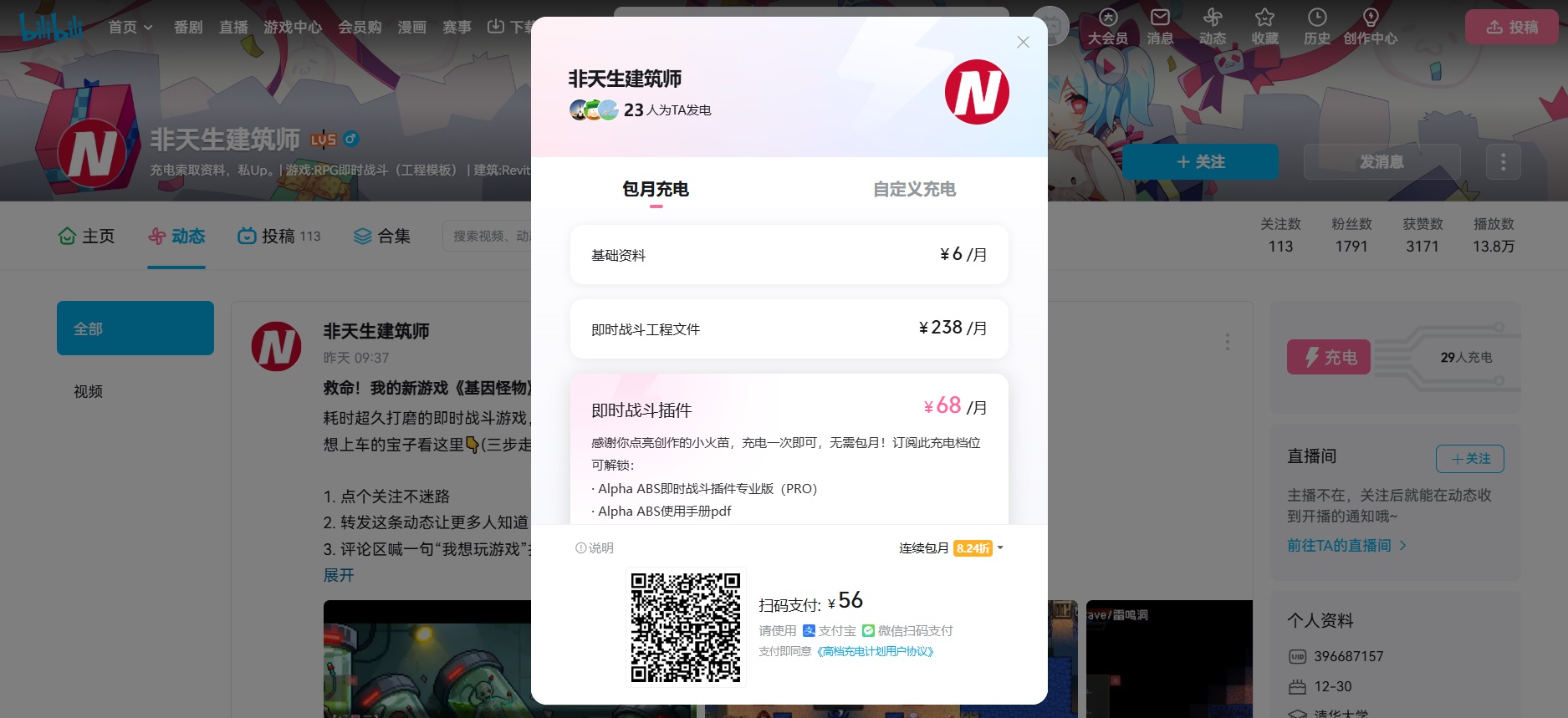This screenshot has width=1568, height=718.
Task: Select the 全部 filter in the sidebar
Action: (135, 328)
